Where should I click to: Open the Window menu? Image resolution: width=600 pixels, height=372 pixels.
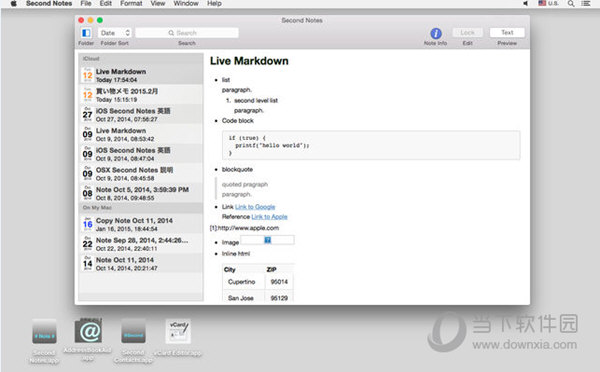(186, 3)
